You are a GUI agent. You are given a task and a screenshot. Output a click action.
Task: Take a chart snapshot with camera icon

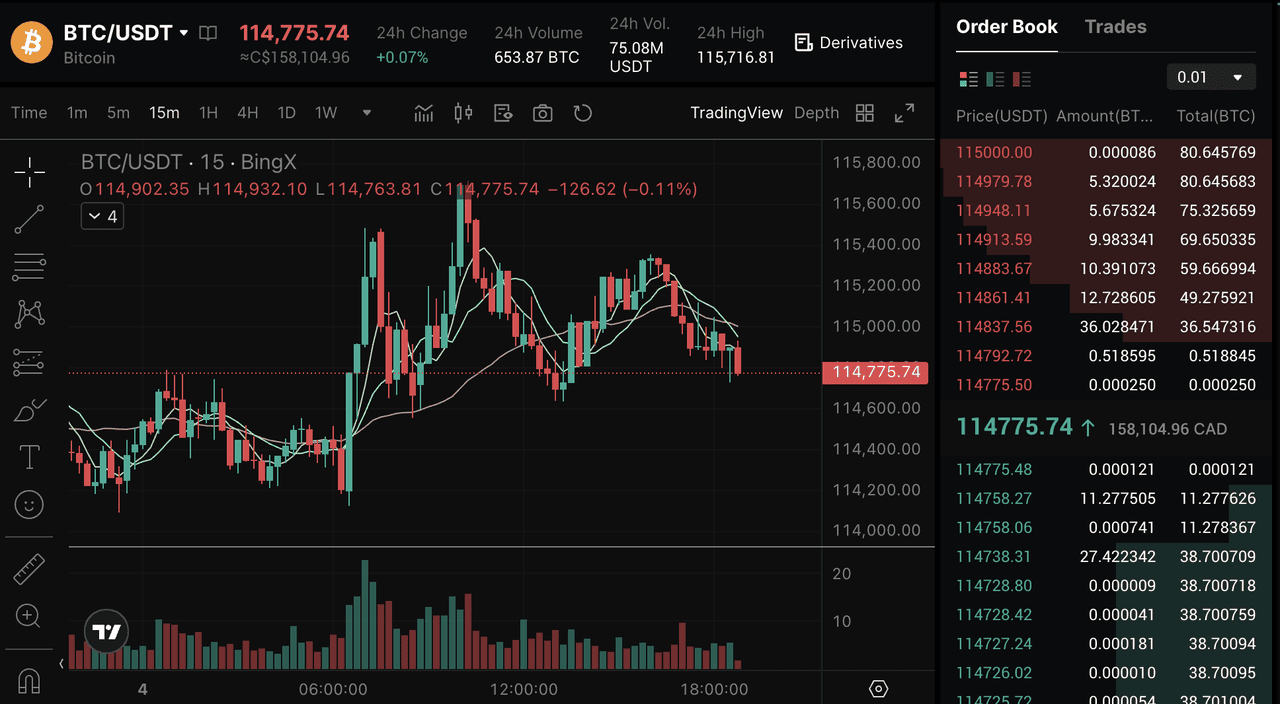click(542, 113)
